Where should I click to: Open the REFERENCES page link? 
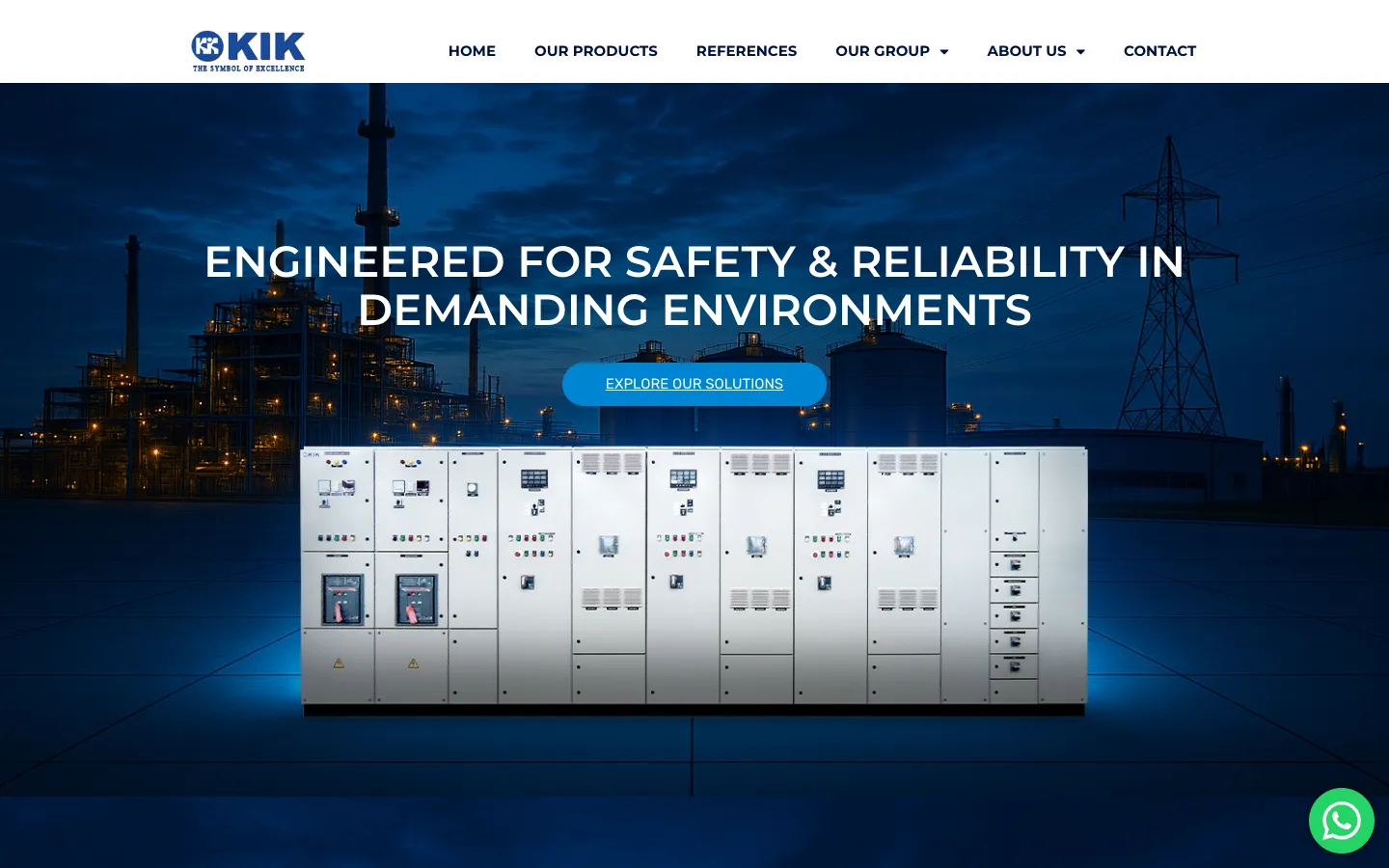click(747, 51)
